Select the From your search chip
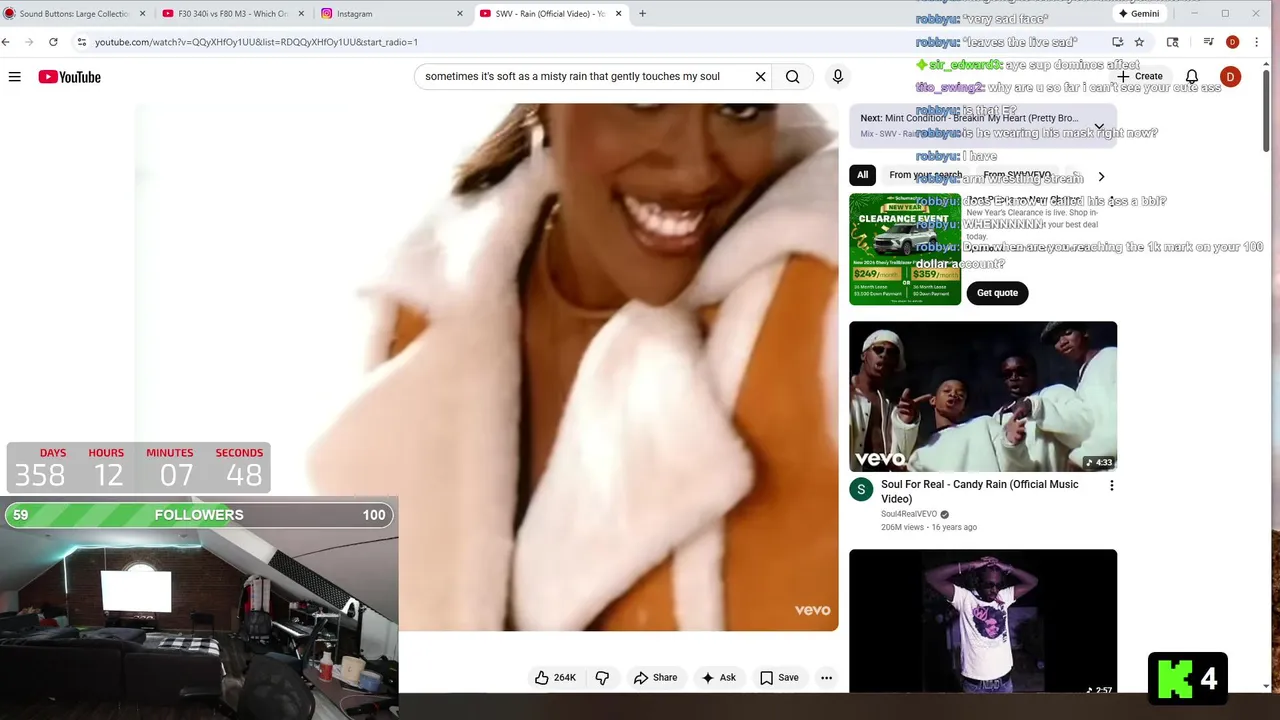The height and width of the screenshot is (720, 1280). coord(926,175)
